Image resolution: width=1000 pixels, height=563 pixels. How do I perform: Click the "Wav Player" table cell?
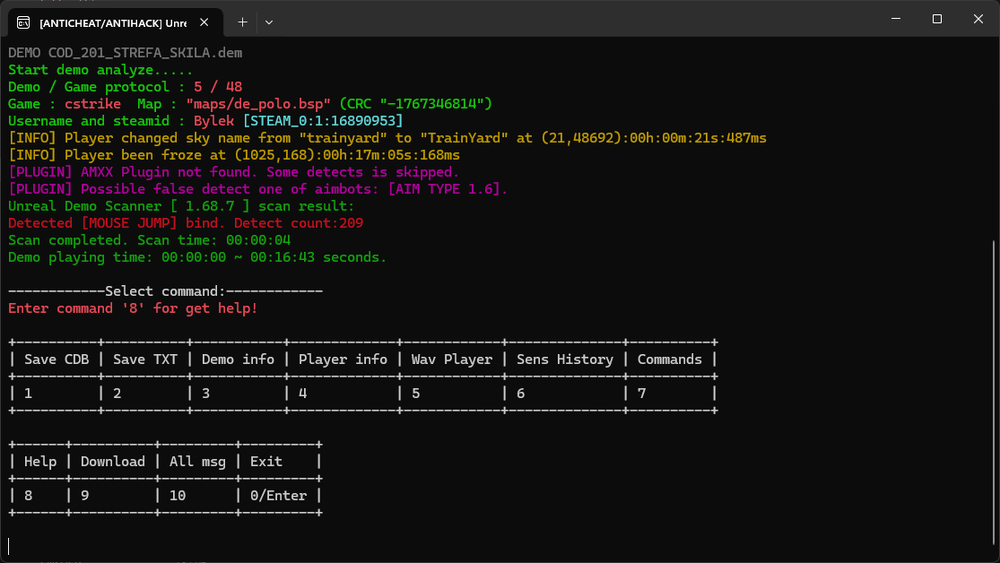pos(452,360)
